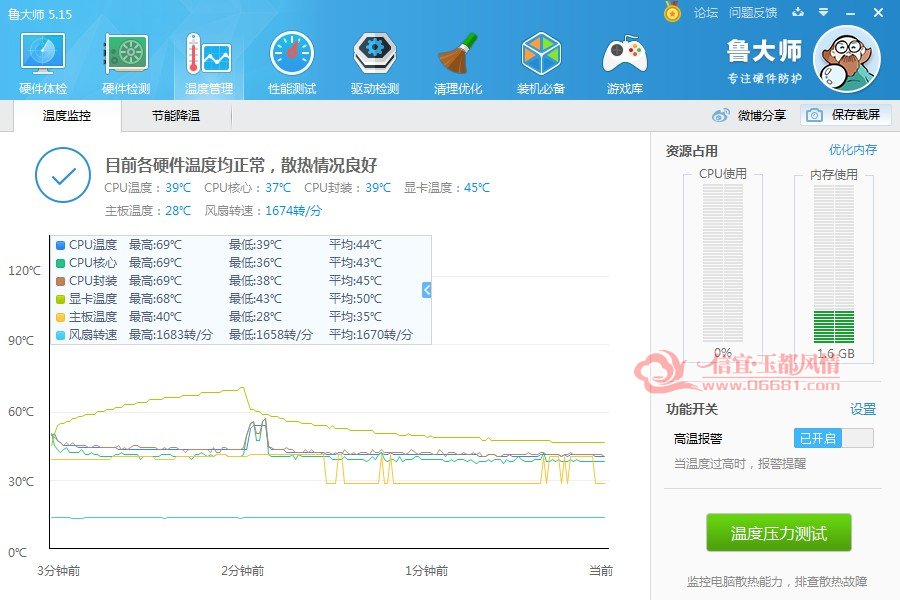Viewport: 900px width, 600px height.
Task: Click 优化内存 link
Action: [853, 150]
